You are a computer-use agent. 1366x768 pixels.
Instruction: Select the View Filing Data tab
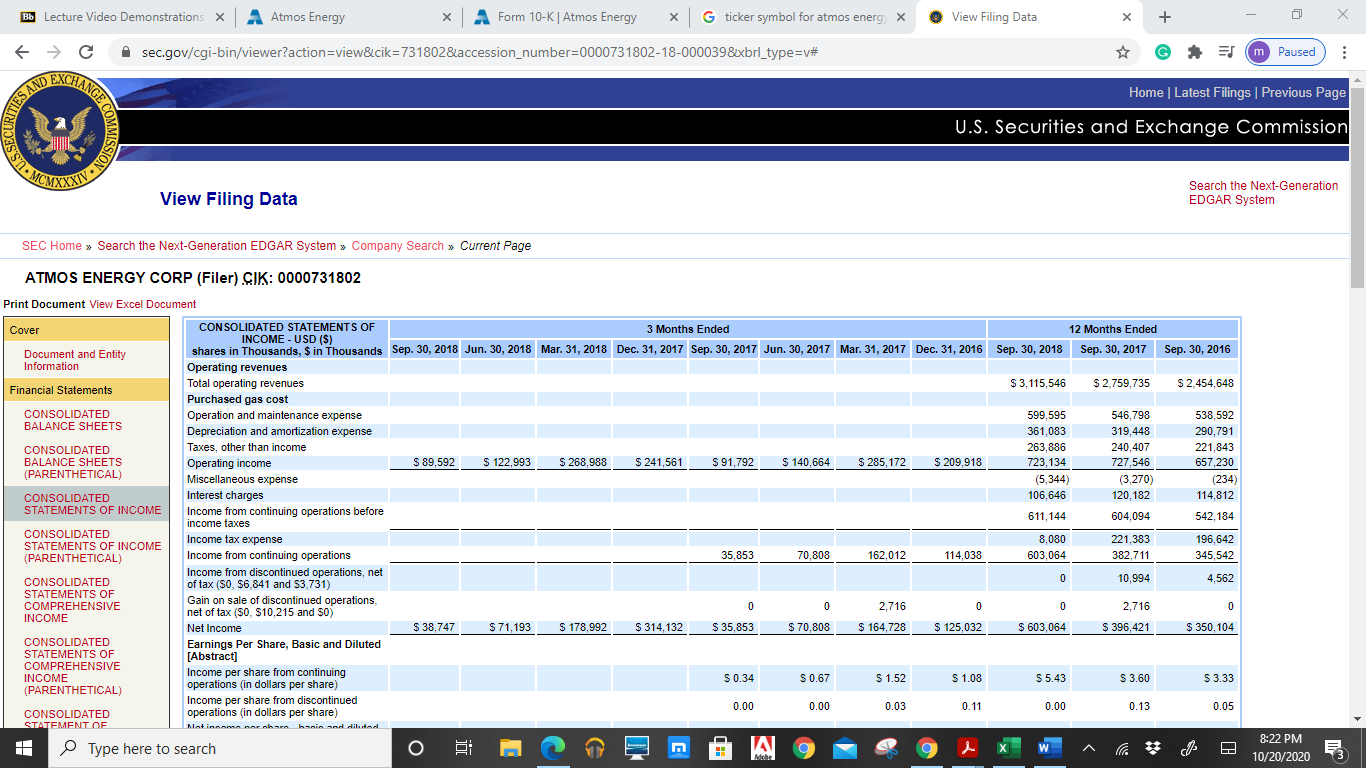[x=998, y=17]
